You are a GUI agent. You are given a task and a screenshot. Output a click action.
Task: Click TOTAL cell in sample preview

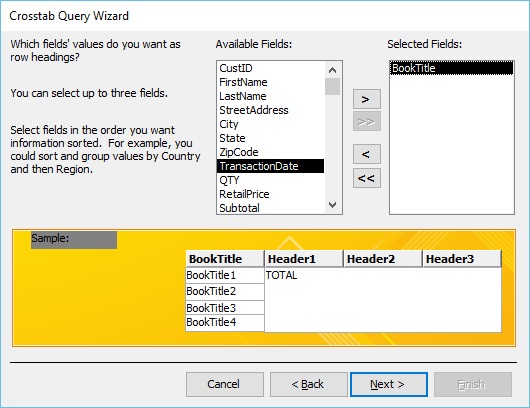pos(281,275)
